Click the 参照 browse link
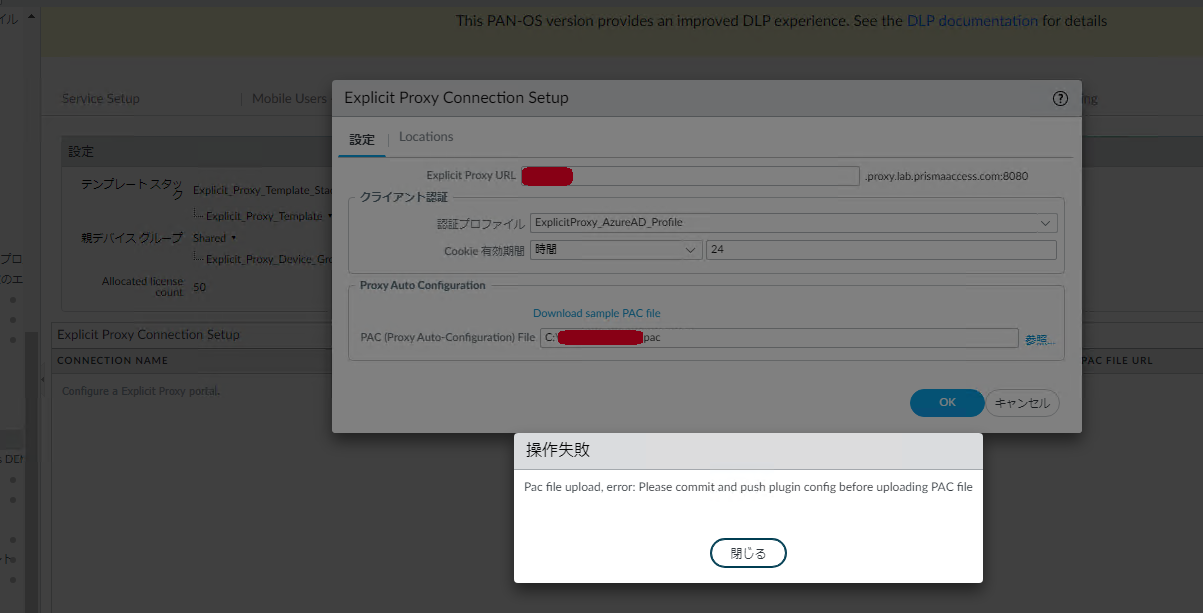This screenshot has height=613, width=1203. point(1039,340)
